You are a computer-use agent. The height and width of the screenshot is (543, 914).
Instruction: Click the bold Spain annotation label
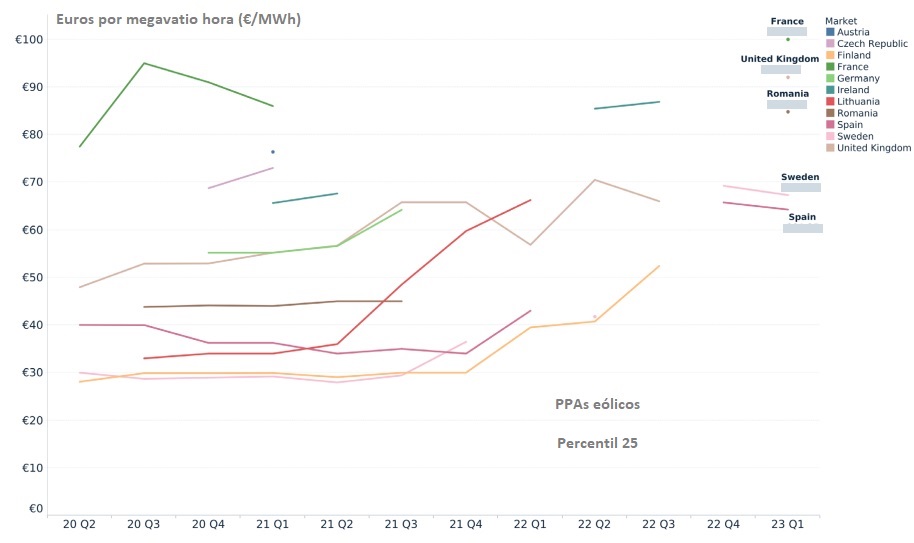(x=802, y=217)
